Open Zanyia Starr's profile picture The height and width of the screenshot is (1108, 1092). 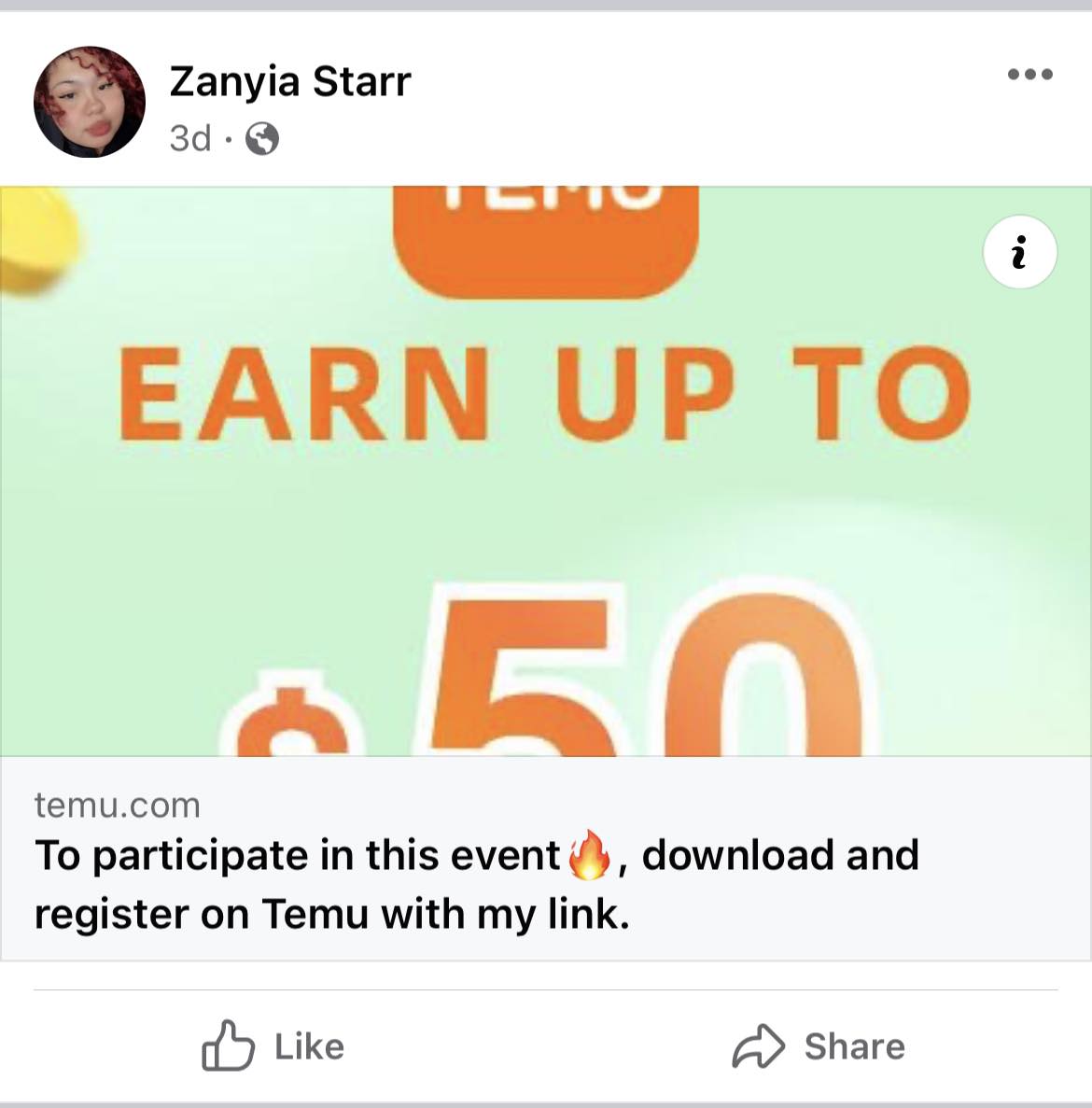[90, 102]
